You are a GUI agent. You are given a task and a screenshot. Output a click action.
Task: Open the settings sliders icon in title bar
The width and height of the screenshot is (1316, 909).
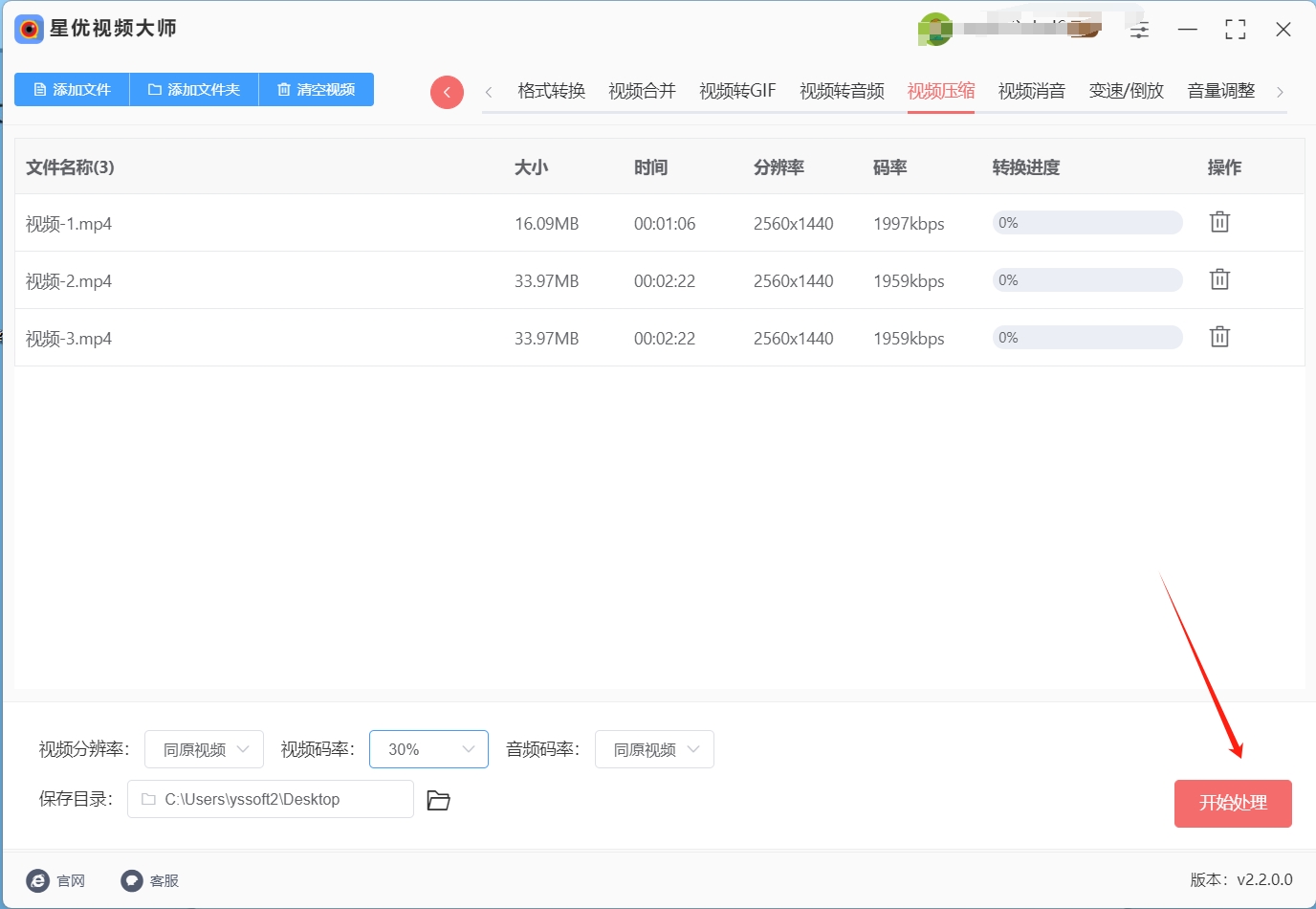click(x=1139, y=30)
